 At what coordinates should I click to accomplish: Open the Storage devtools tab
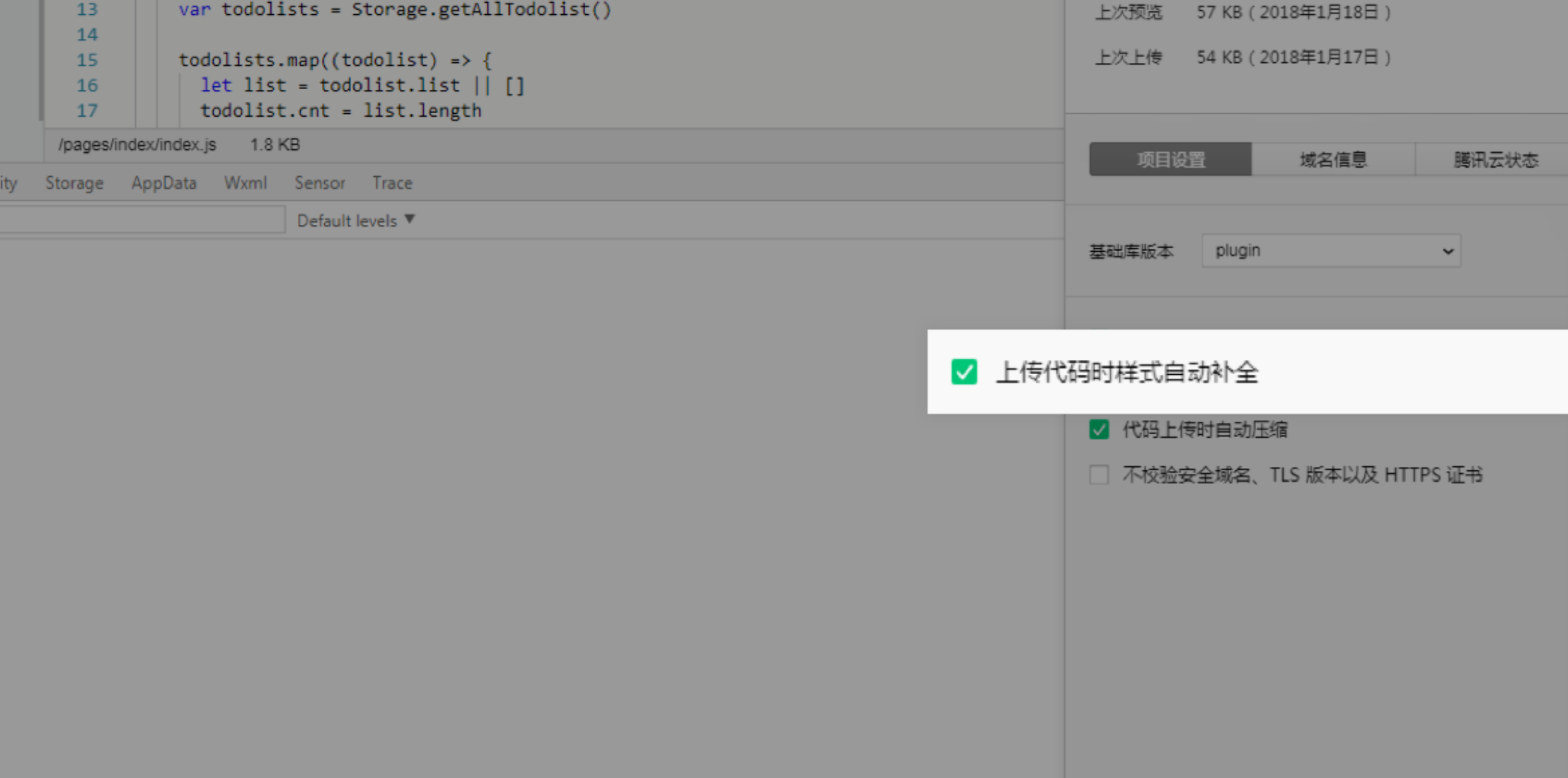click(74, 183)
